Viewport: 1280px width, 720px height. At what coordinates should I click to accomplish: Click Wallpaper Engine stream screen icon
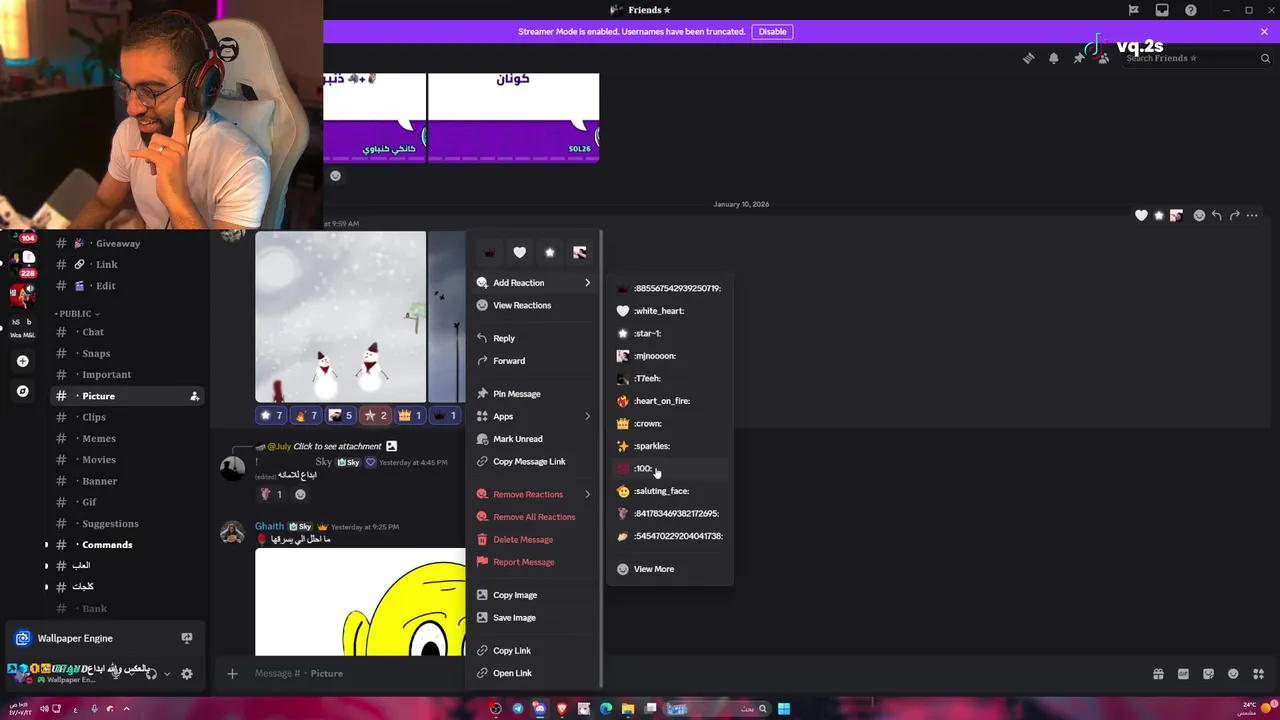coord(186,638)
